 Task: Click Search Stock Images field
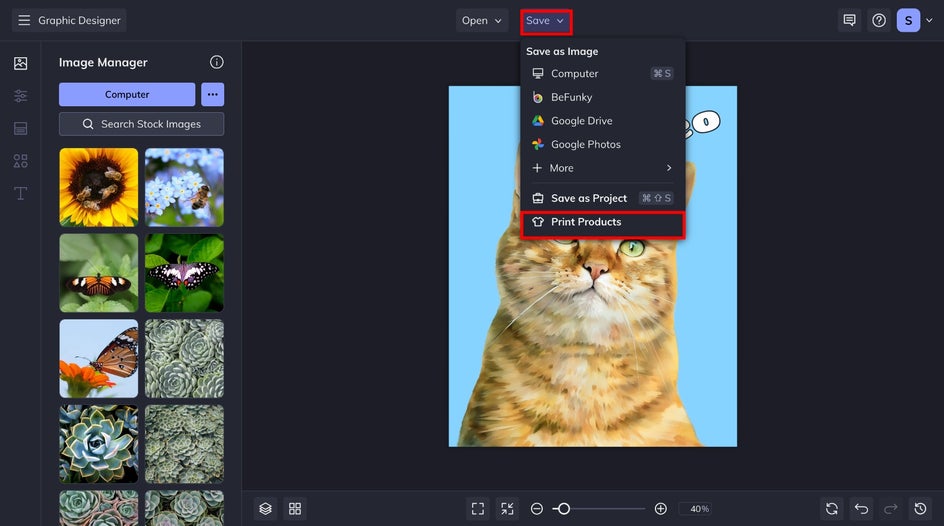coord(141,124)
